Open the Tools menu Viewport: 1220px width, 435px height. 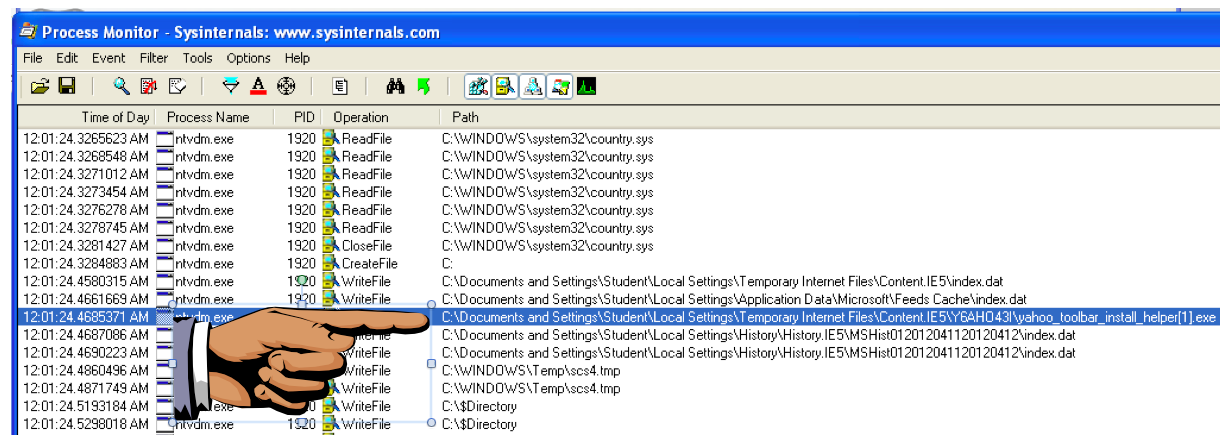tap(198, 58)
